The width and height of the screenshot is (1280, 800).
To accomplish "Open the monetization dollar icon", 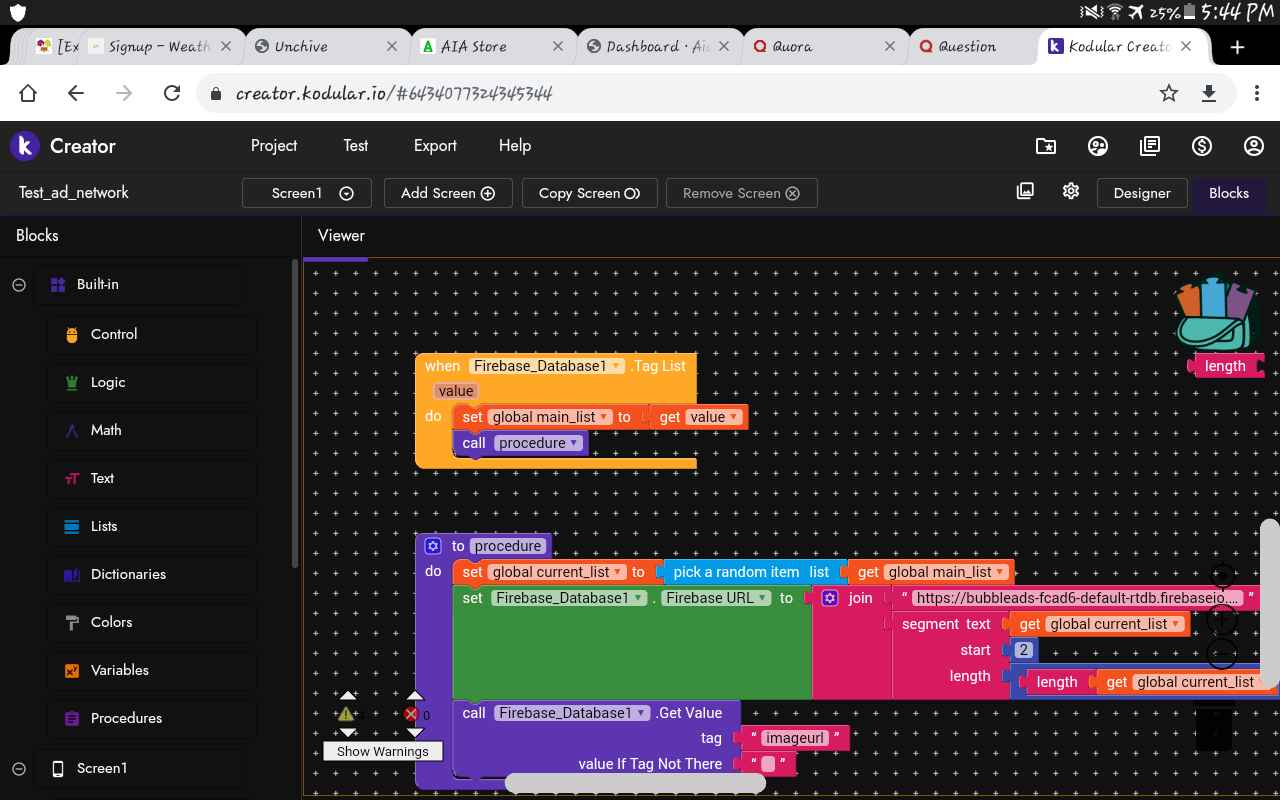I will pyautogui.click(x=1202, y=146).
